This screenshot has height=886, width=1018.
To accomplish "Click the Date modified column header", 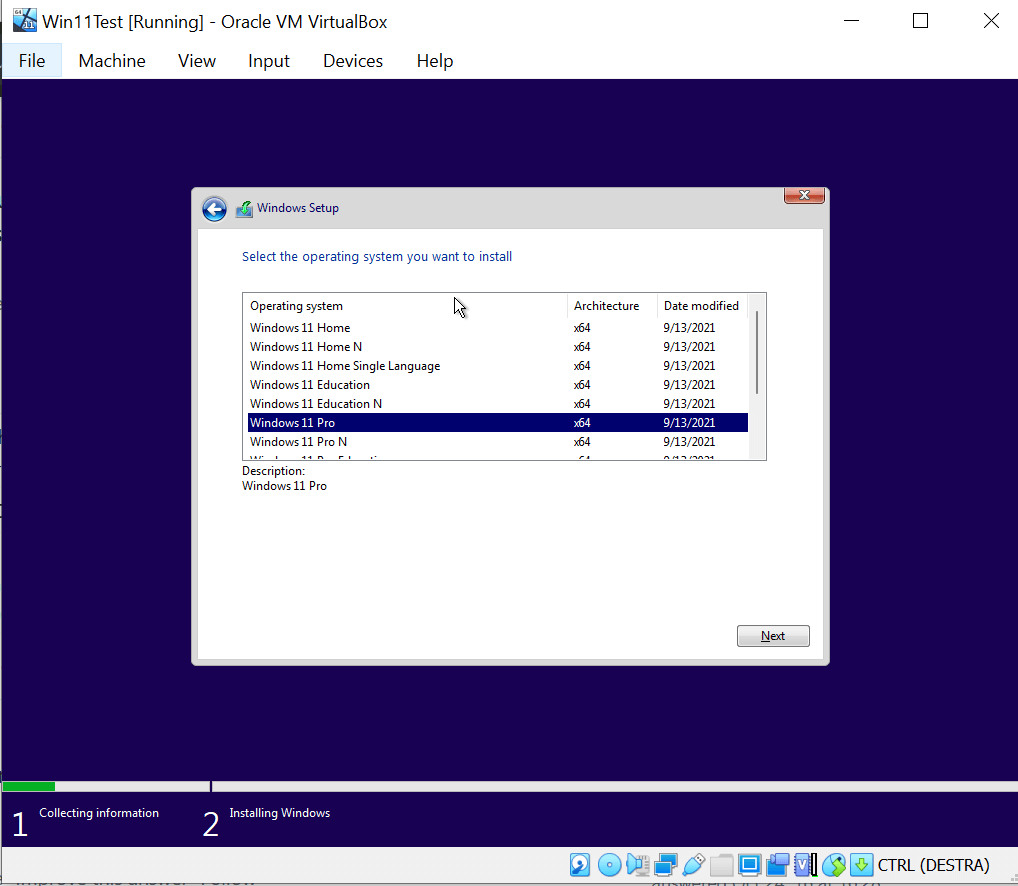I will 702,306.
